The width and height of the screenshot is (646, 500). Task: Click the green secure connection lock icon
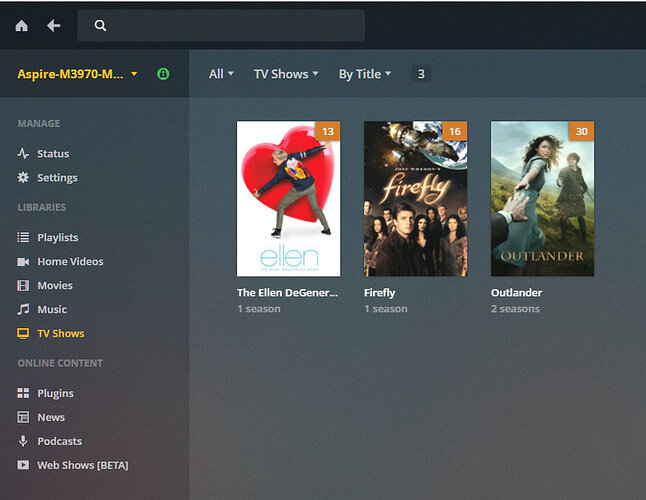[x=163, y=74]
